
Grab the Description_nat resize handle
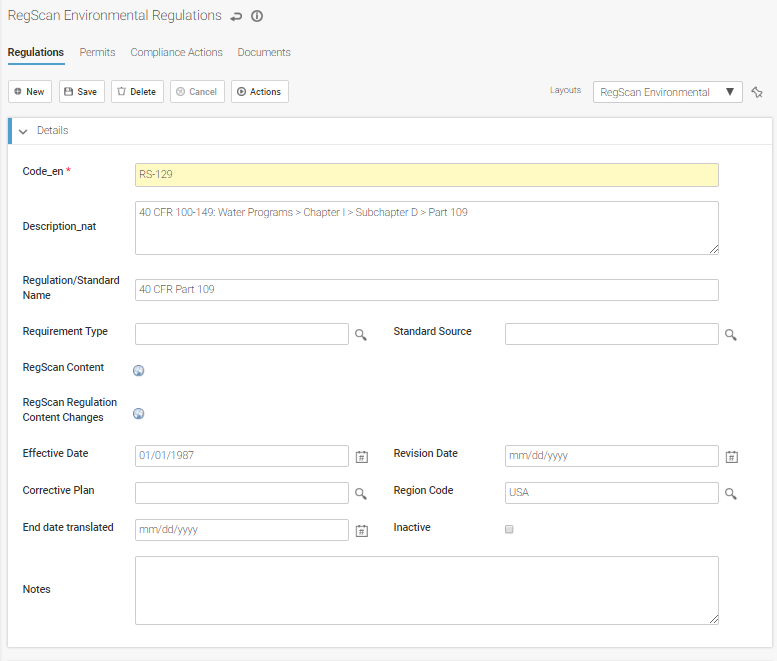(714, 249)
